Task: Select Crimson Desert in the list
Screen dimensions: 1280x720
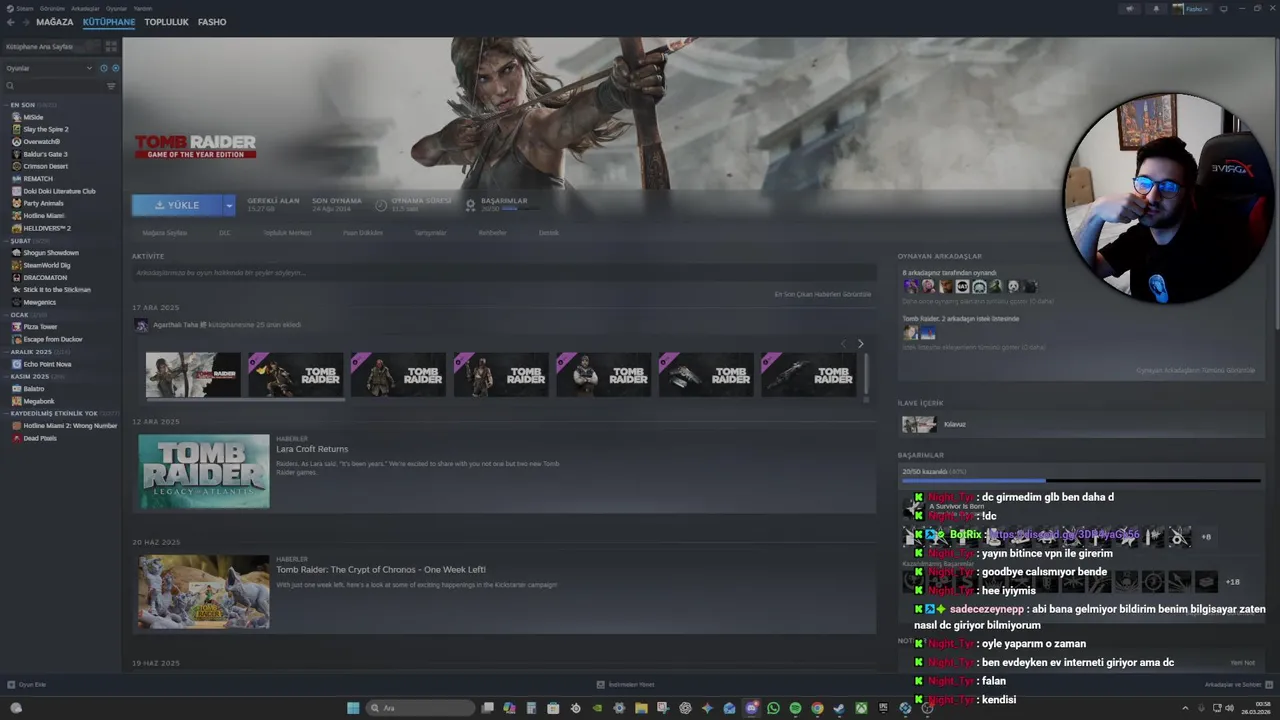Action: [45, 166]
